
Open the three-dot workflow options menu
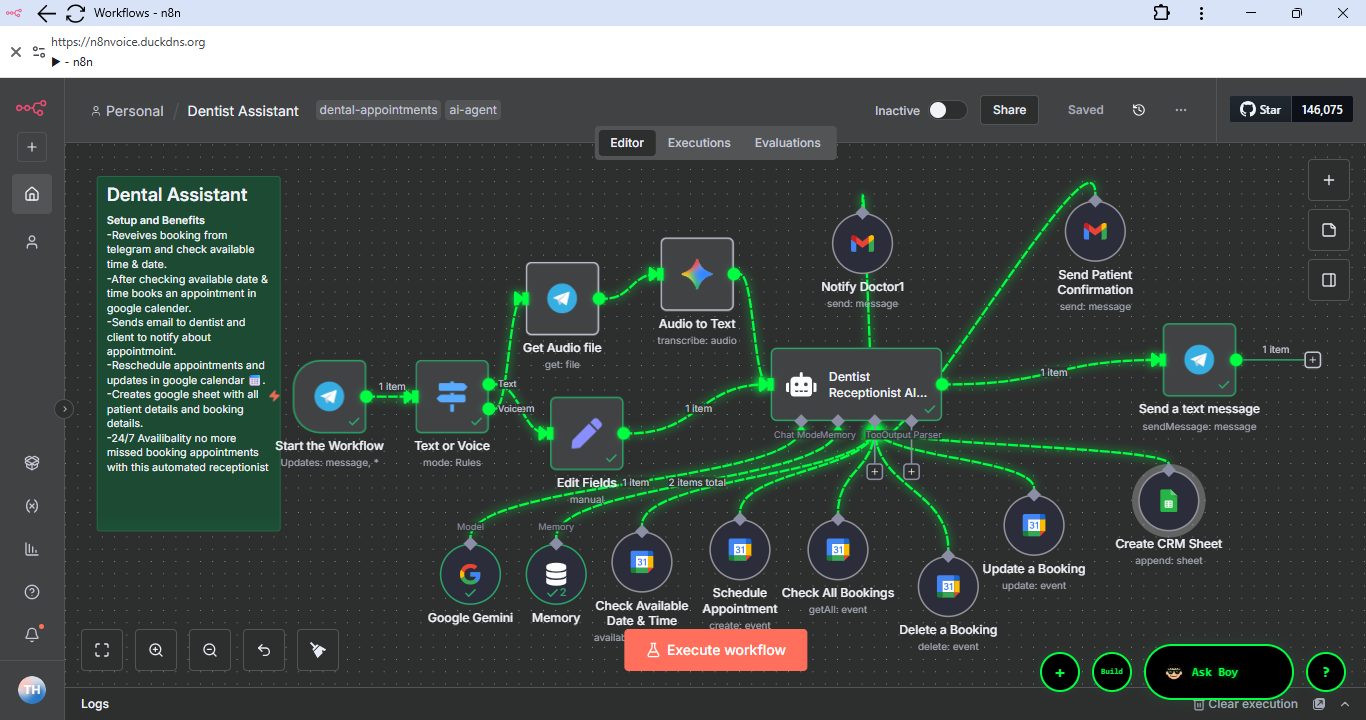(1181, 110)
